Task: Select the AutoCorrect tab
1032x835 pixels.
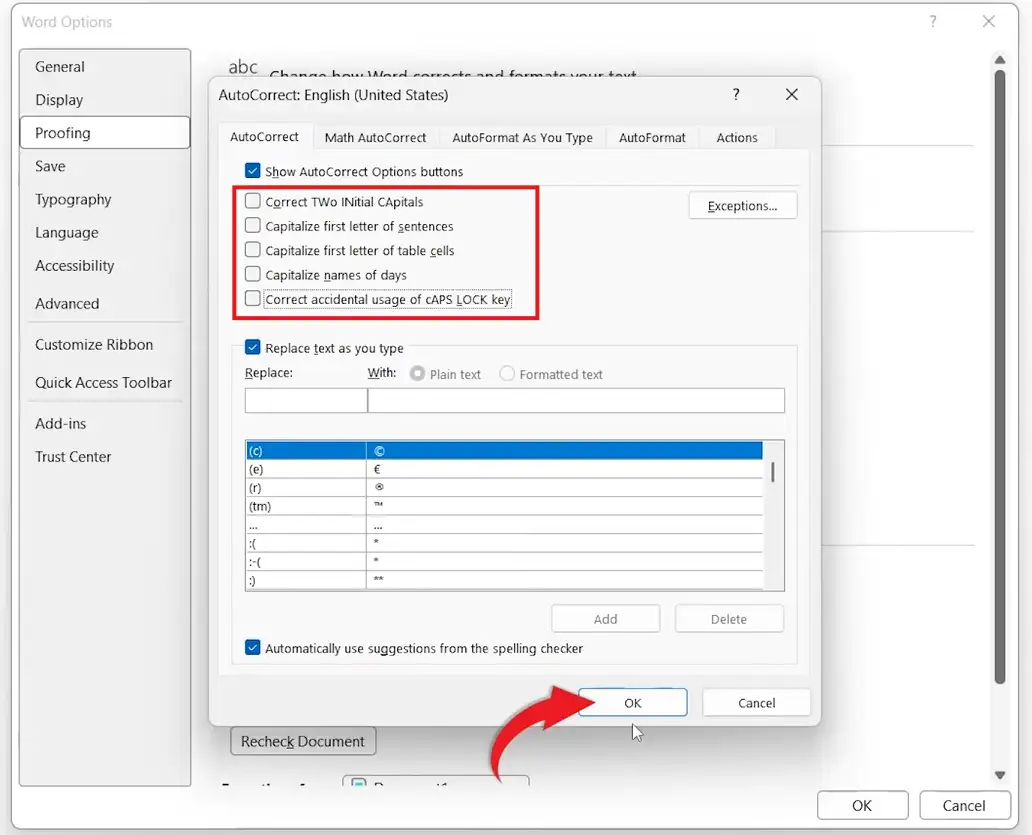Action: point(264,137)
